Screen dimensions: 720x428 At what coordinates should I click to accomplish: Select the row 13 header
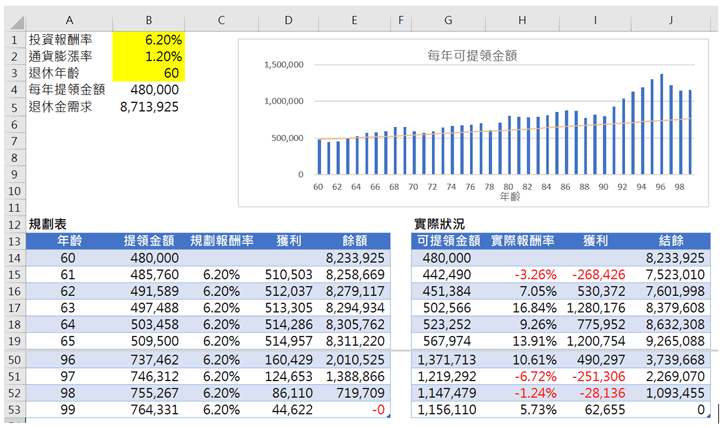coord(14,240)
